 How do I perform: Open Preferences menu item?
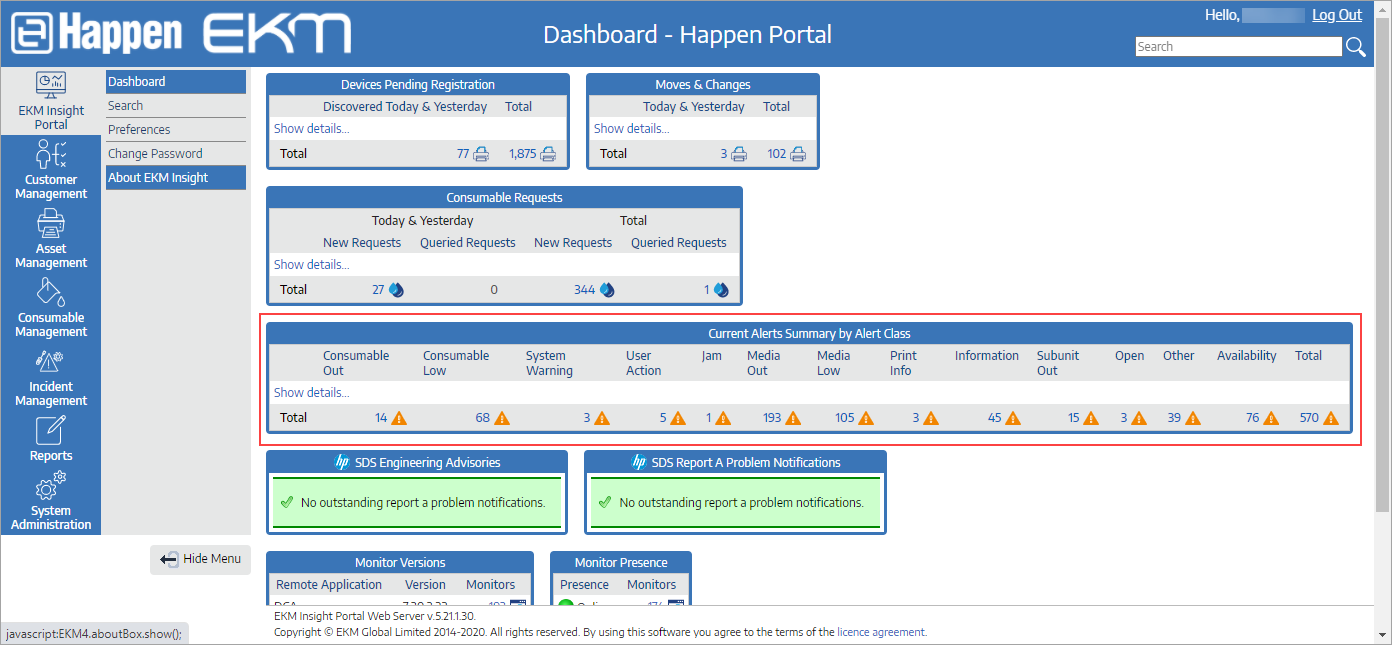click(176, 130)
